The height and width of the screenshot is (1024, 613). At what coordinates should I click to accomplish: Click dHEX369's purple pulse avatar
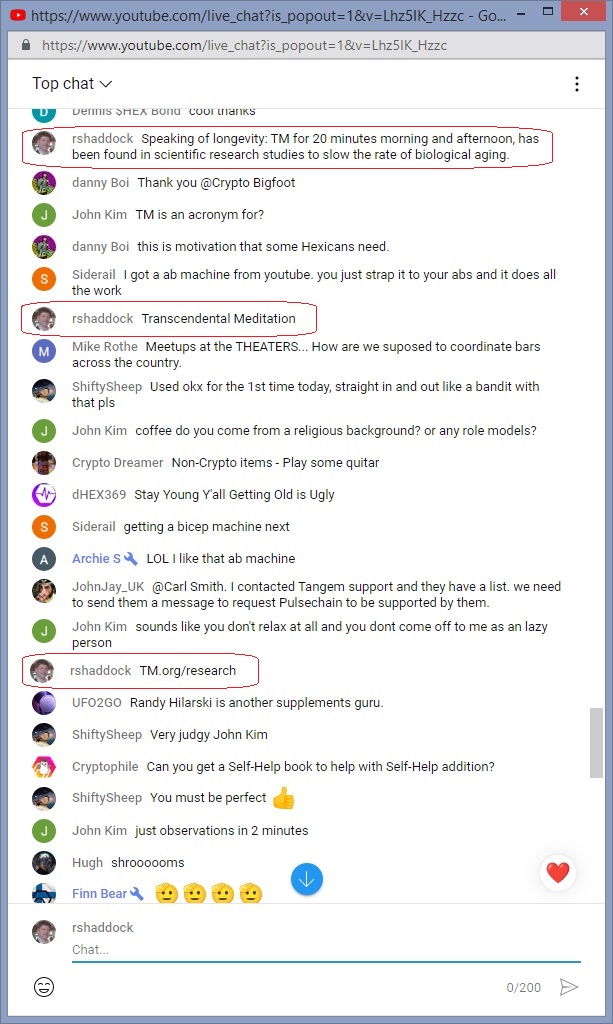click(x=44, y=494)
